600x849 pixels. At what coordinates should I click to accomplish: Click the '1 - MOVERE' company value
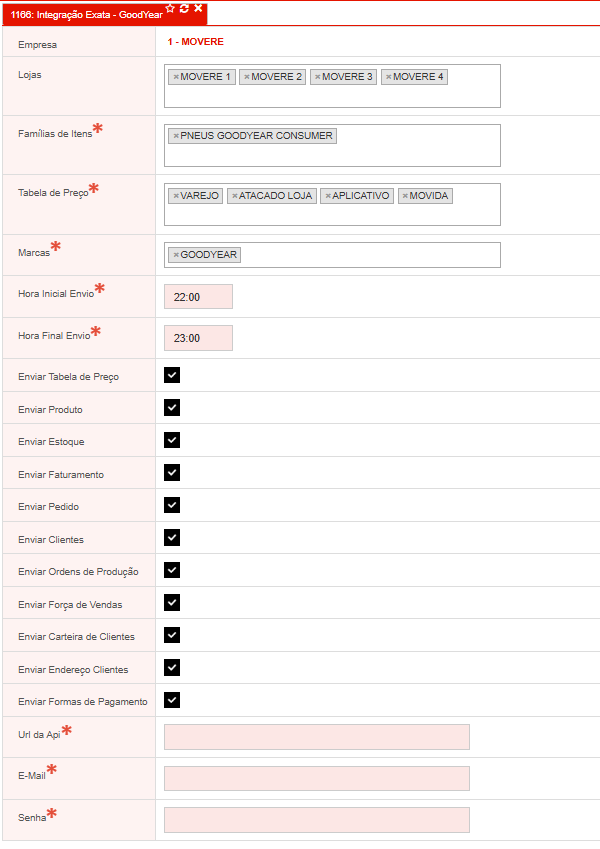point(195,42)
